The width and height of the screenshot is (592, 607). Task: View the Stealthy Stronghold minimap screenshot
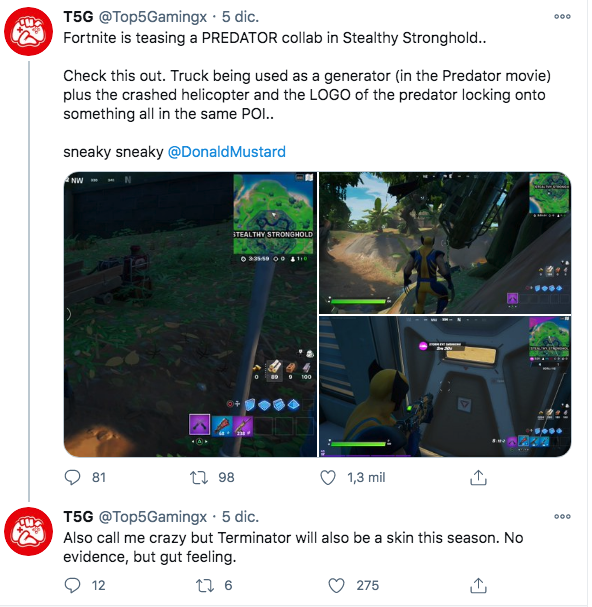click(x=190, y=314)
